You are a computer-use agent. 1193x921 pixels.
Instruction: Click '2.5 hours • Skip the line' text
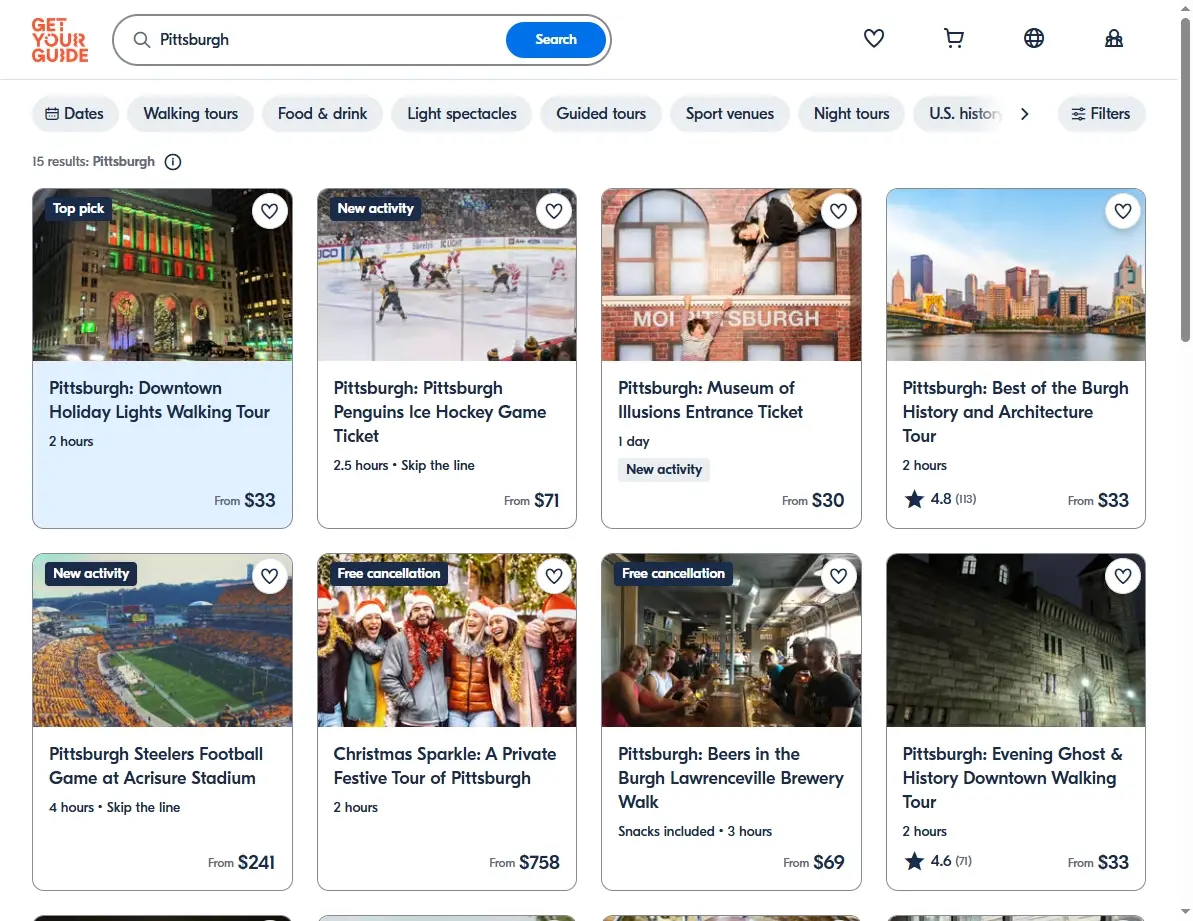pos(404,465)
